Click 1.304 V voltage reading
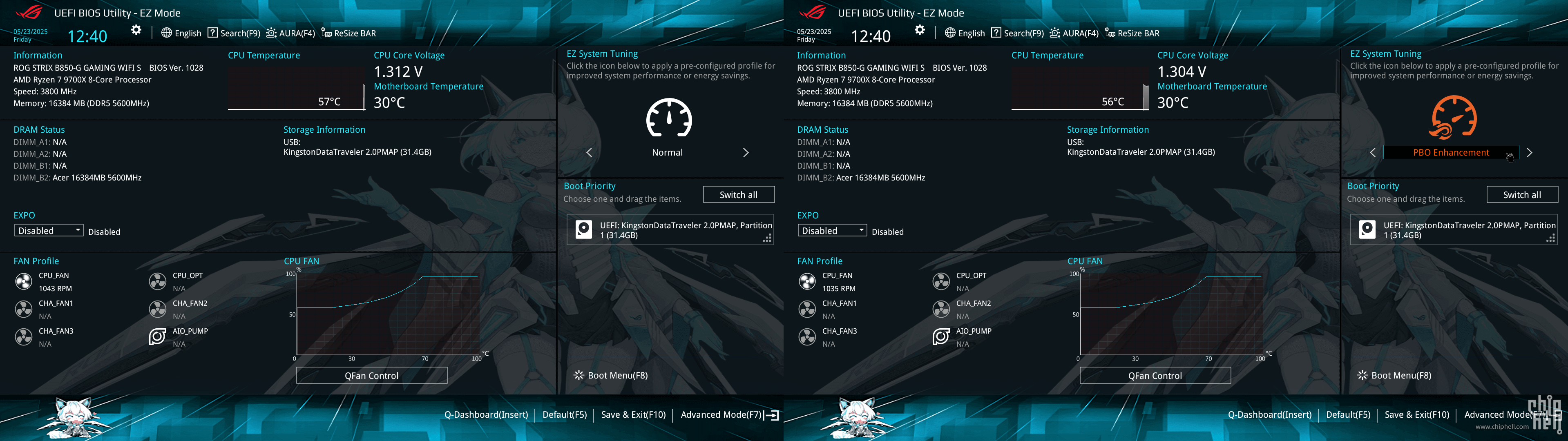Image resolution: width=1568 pixels, height=441 pixels. tap(1182, 71)
